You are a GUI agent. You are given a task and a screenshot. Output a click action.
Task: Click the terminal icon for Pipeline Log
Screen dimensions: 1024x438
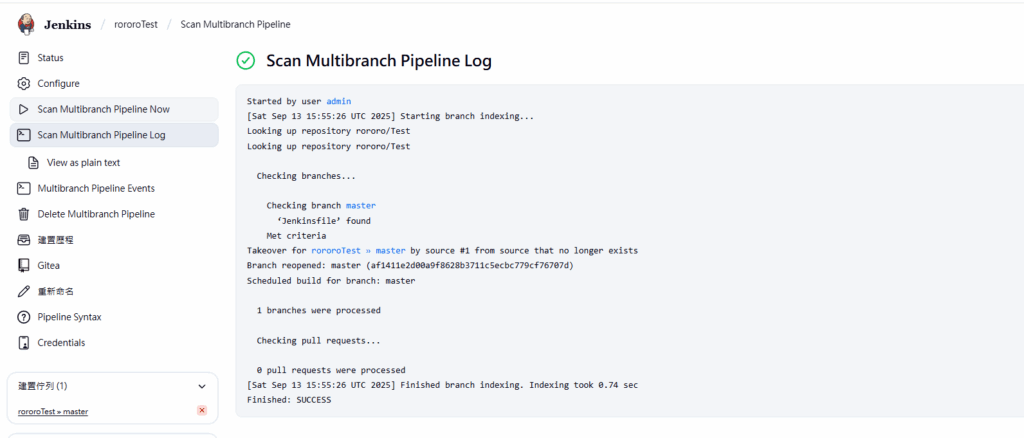tap(24, 135)
